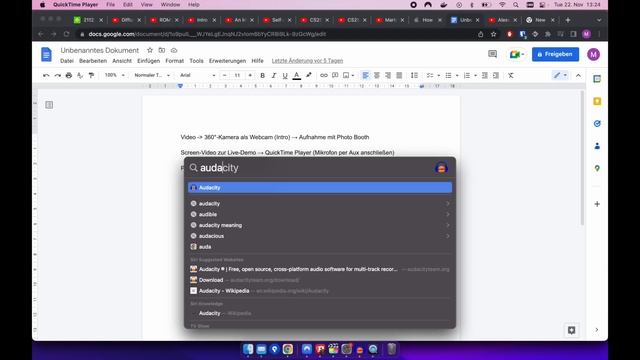Select Audacity top hit in Spotlight
640x360 pixels.
[x=320, y=188]
